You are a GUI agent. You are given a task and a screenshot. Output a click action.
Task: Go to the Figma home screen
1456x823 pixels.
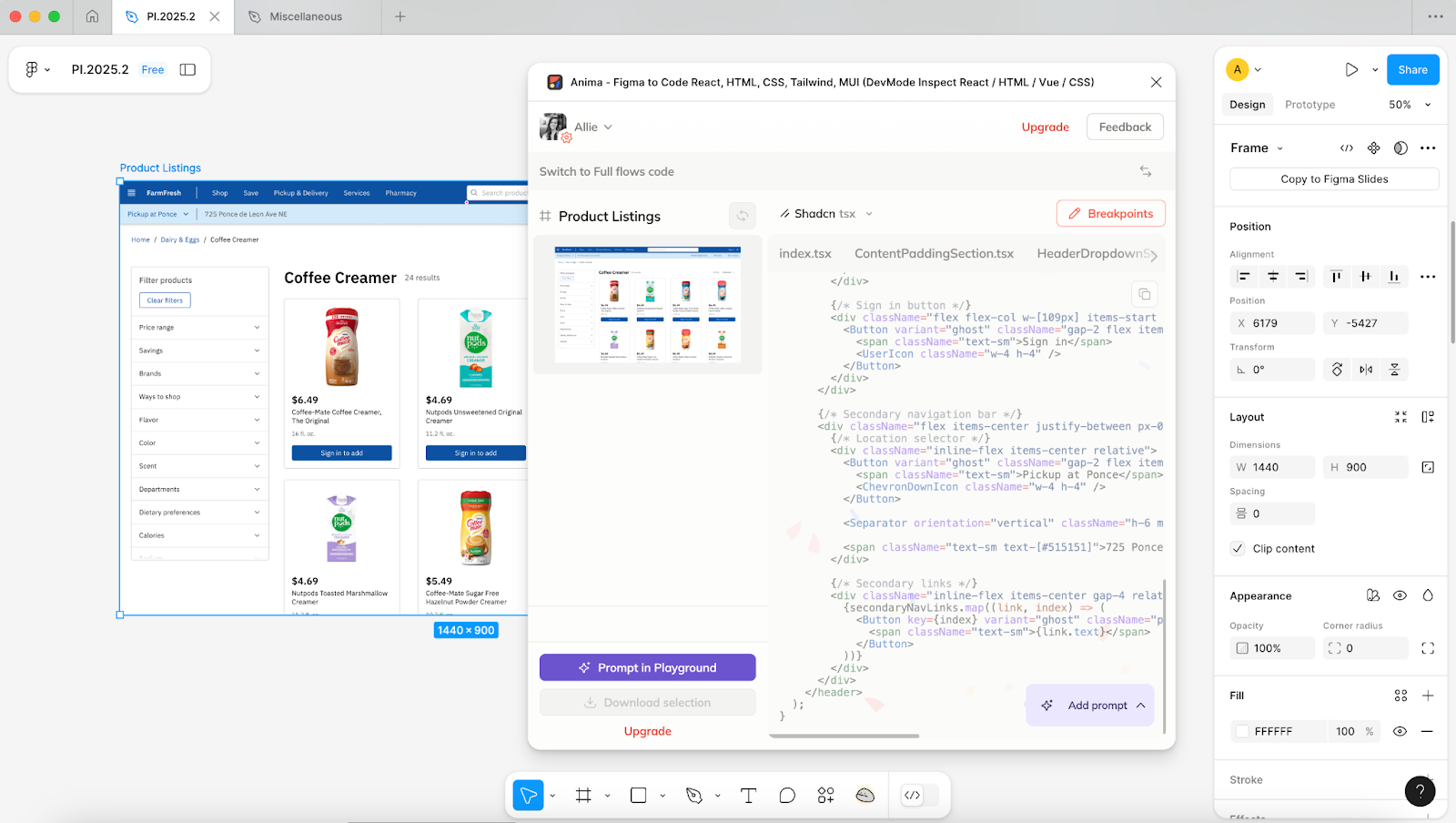click(x=92, y=16)
